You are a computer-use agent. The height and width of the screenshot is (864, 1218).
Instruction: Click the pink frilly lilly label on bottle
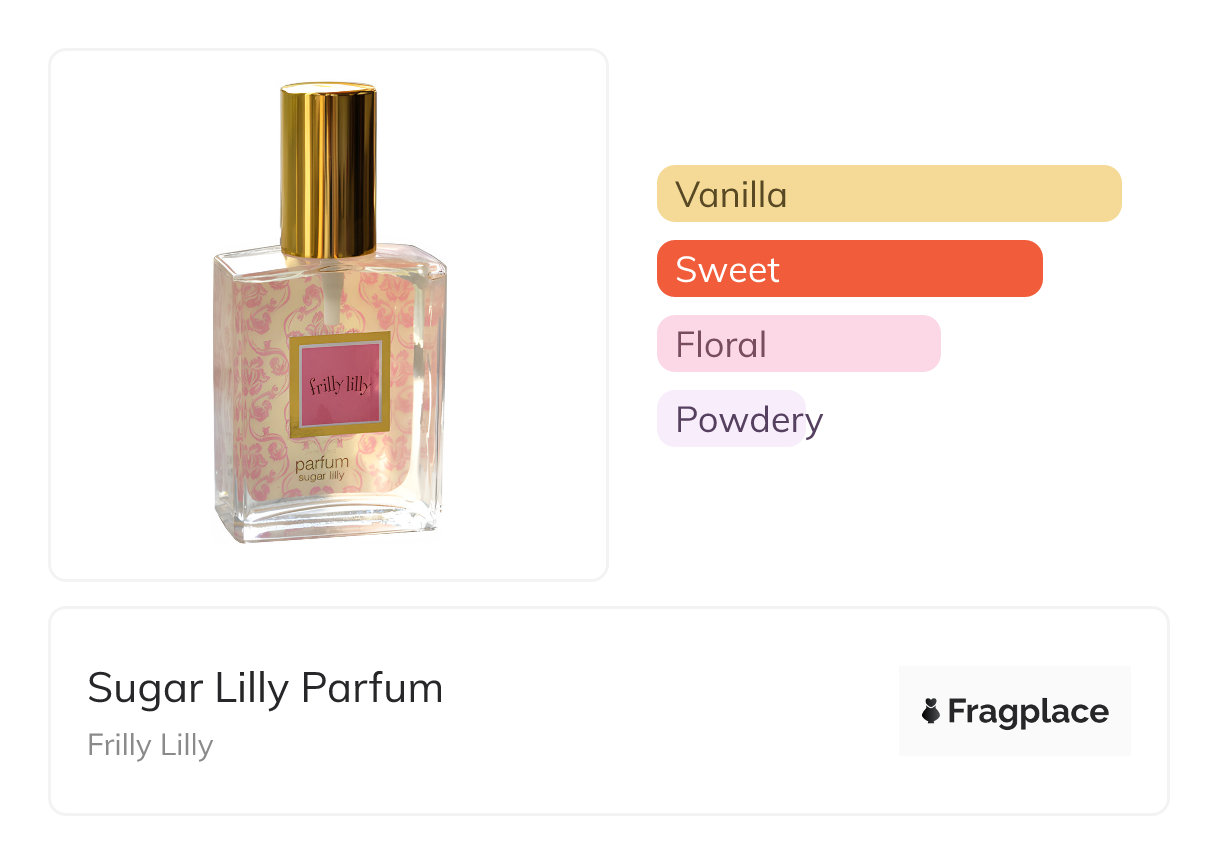[339, 386]
